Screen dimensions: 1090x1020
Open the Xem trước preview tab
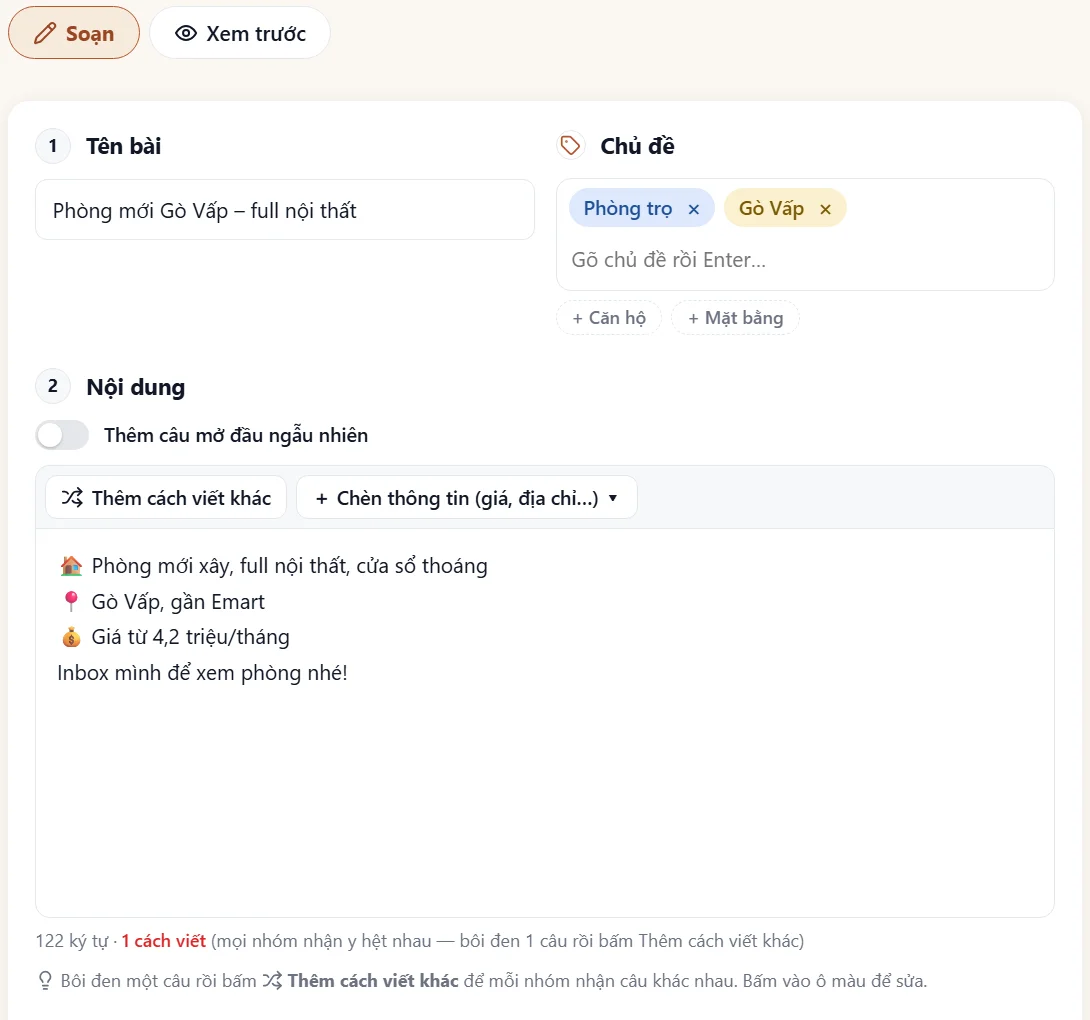tap(240, 33)
